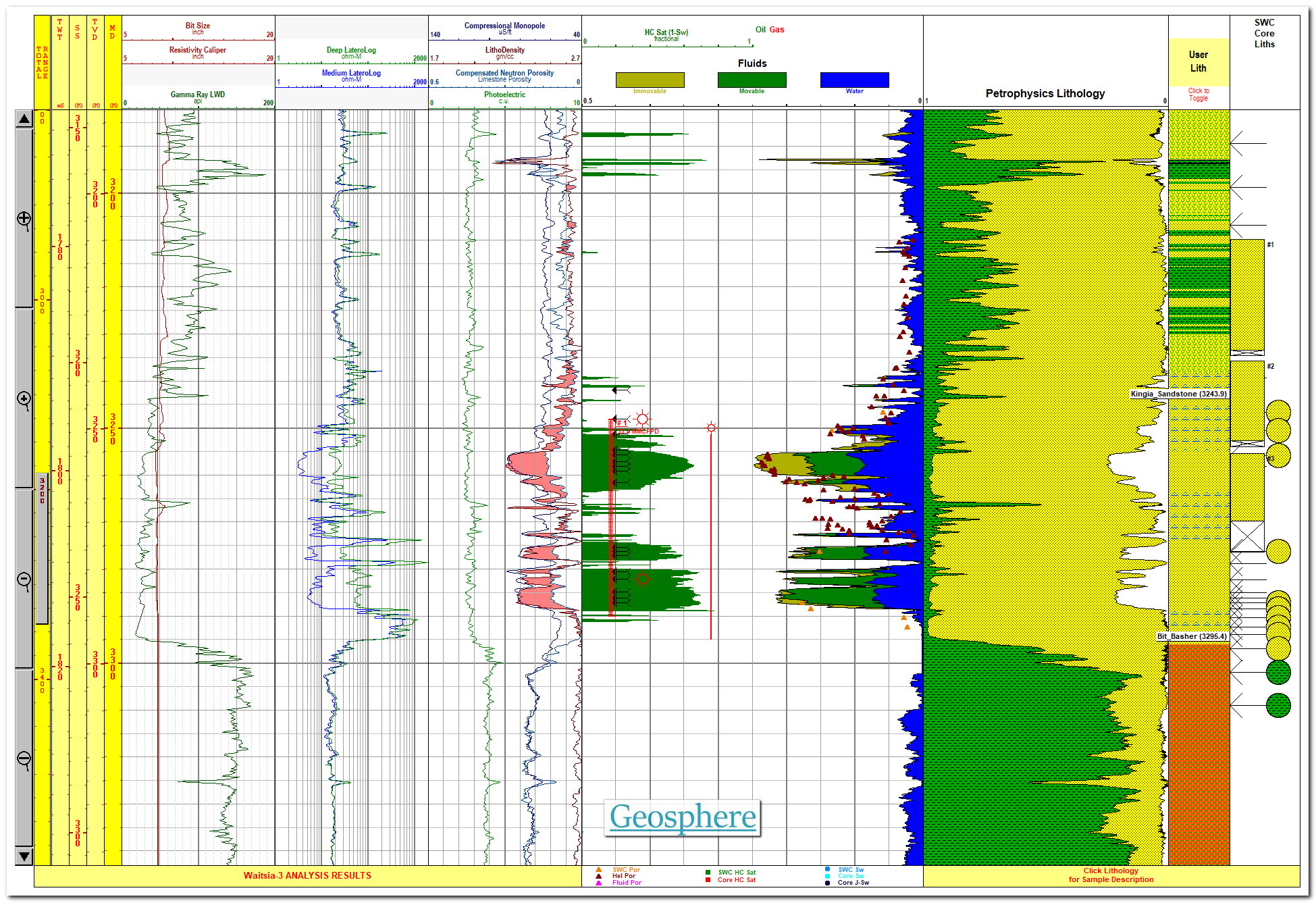Screen dimensions: 1316x903
Task: Click the Water blue fluid swatch
Action: click(854, 80)
